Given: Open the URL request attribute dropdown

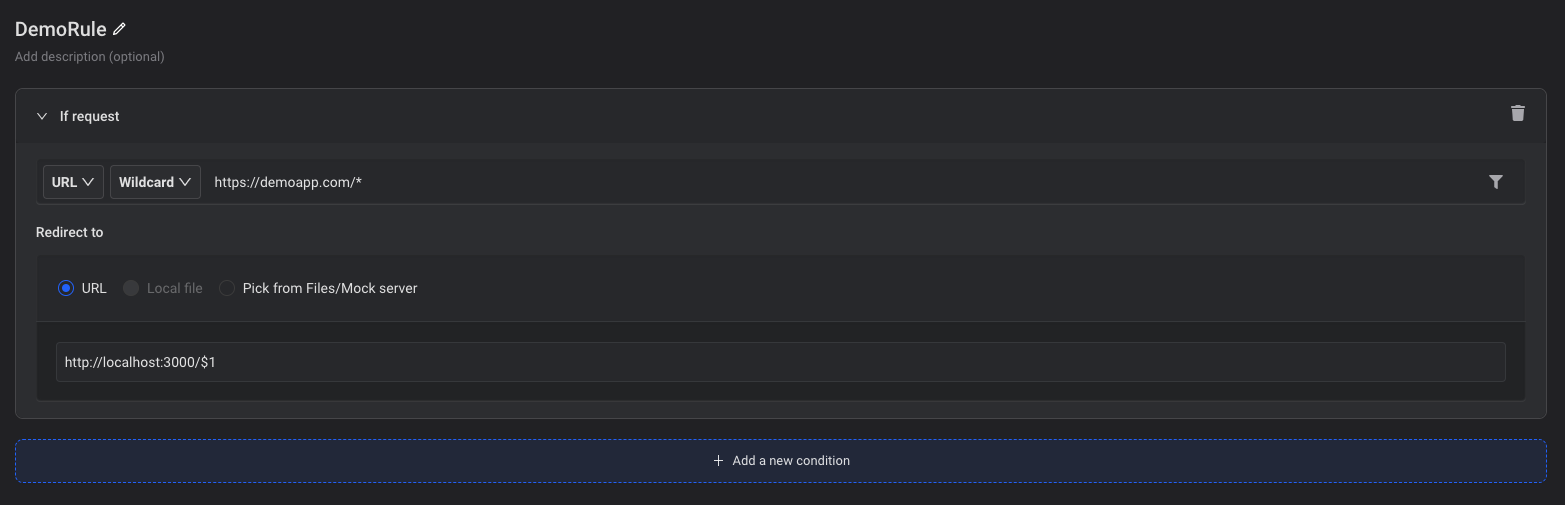Looking at the screenshot, I should tap(73, 182).
